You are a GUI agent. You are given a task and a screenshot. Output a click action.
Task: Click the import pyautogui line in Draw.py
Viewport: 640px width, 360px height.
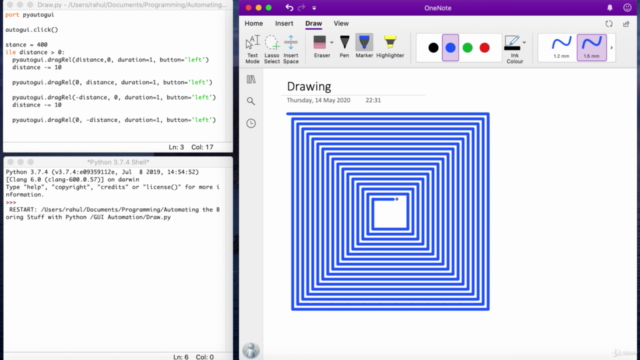point(29,15)
